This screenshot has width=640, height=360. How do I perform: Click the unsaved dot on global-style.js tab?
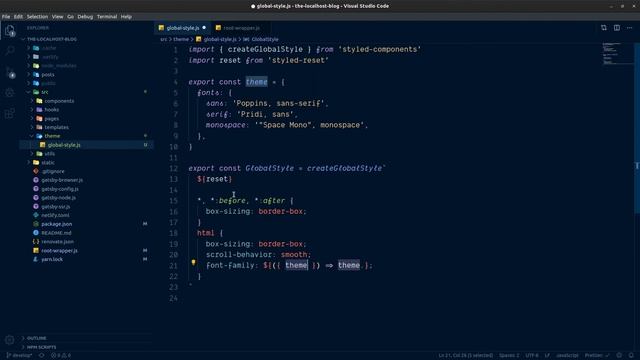204,28
